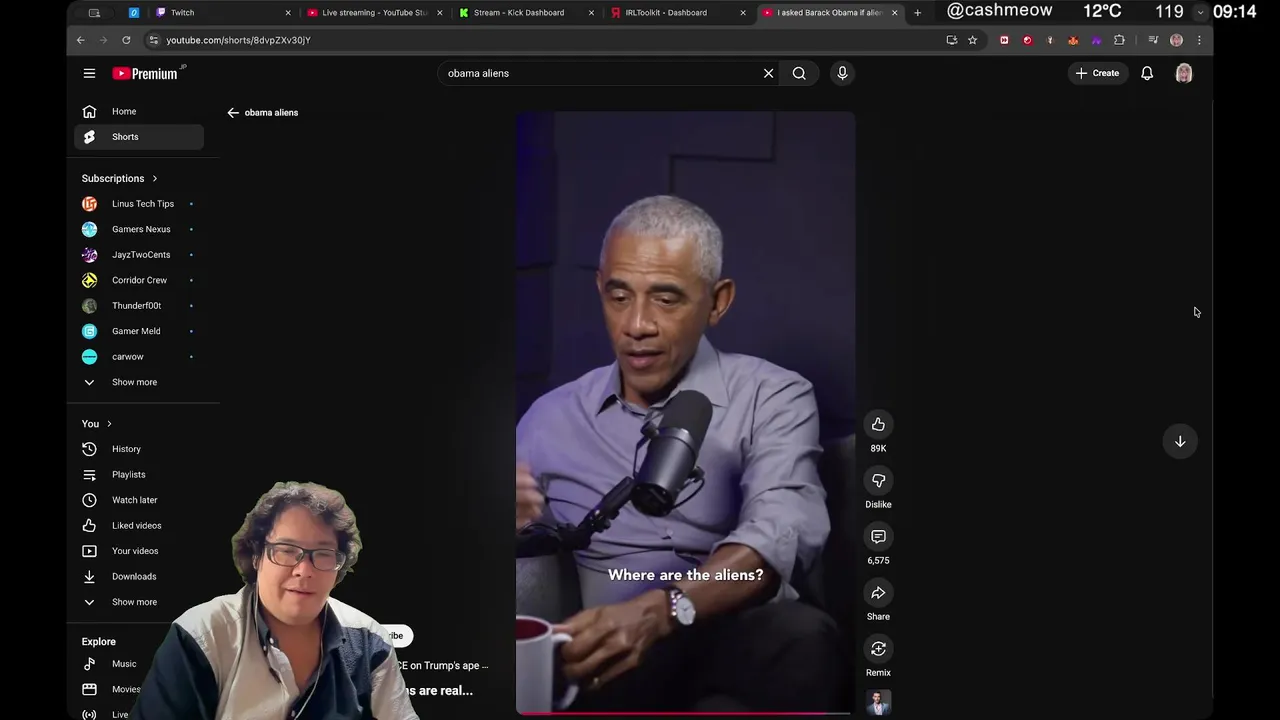Open Music under Explore

[124, 664]
